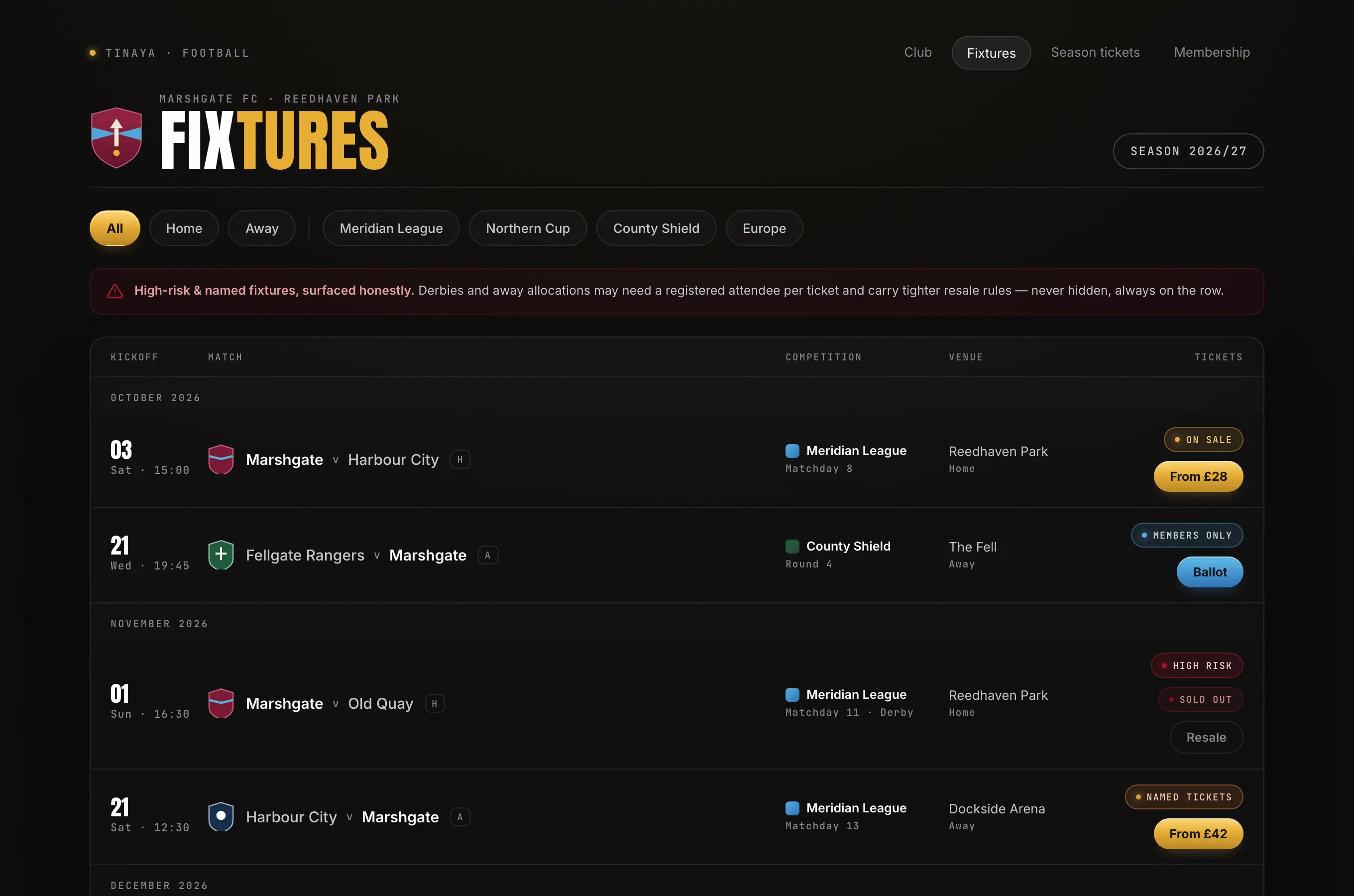1354x896 pixels.
Task: Open the Season 2026/27 selector
Action: point(1188,151)
